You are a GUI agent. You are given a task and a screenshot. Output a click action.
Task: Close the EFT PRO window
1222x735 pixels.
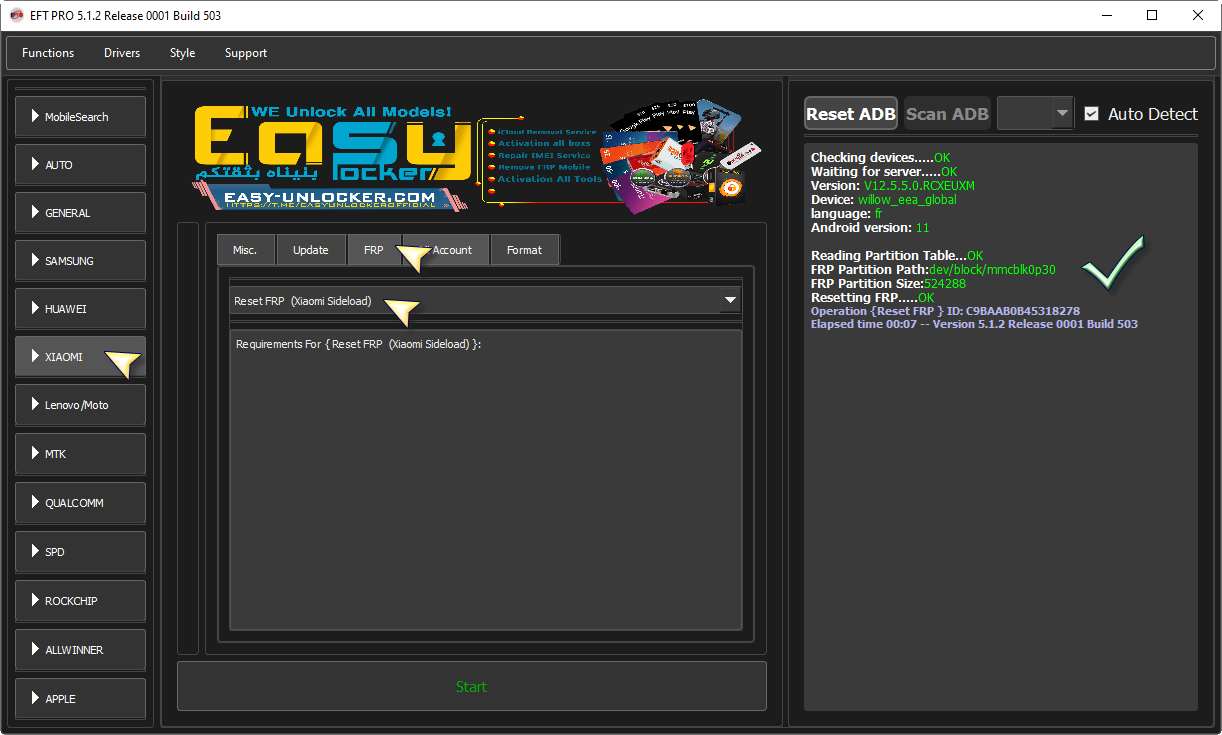(1198, 16)
